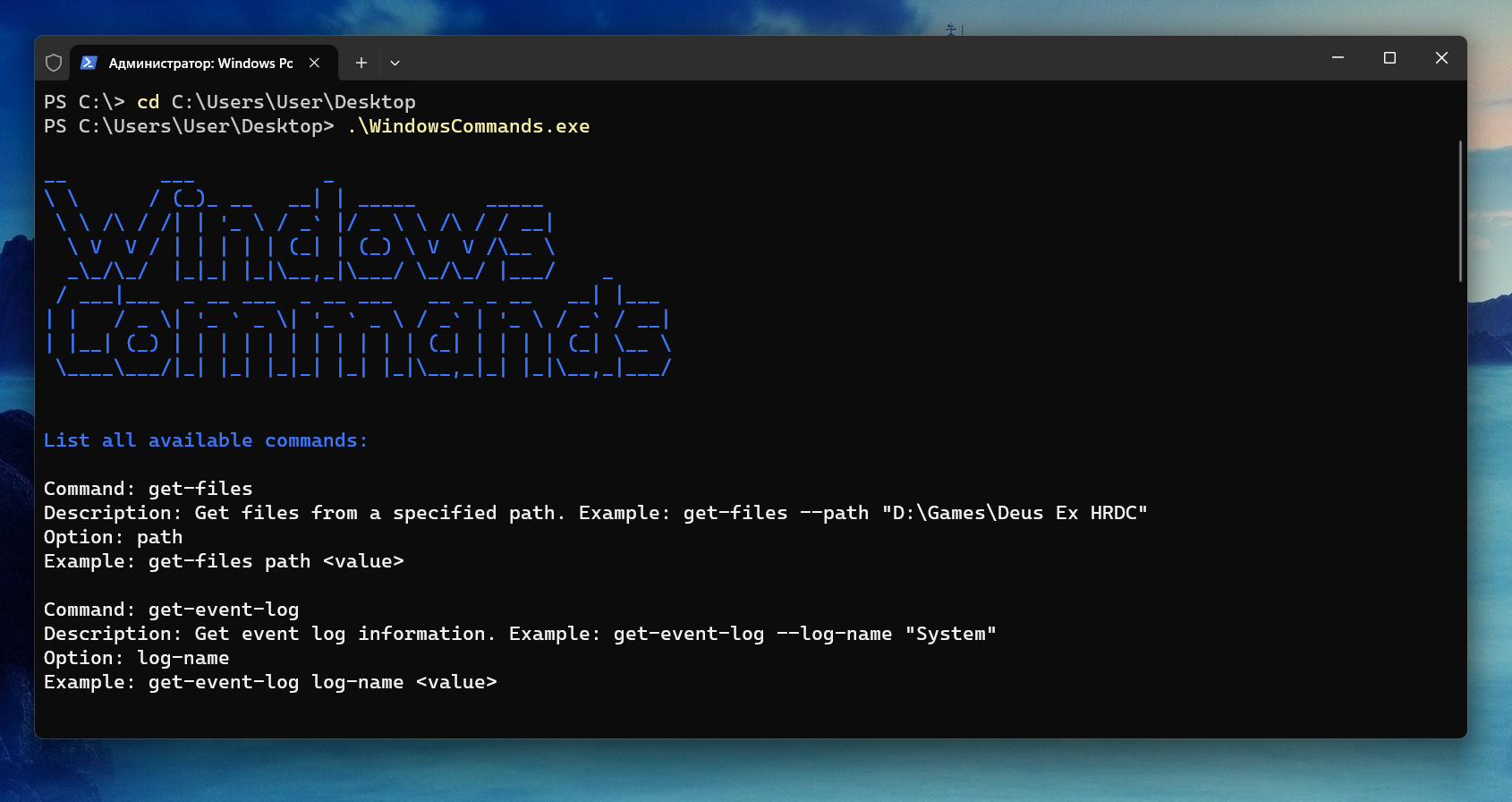Select the Администратор: Windows PowerShell tab
The height and width of the screenshot is (802, 1512).
[204, 63]
